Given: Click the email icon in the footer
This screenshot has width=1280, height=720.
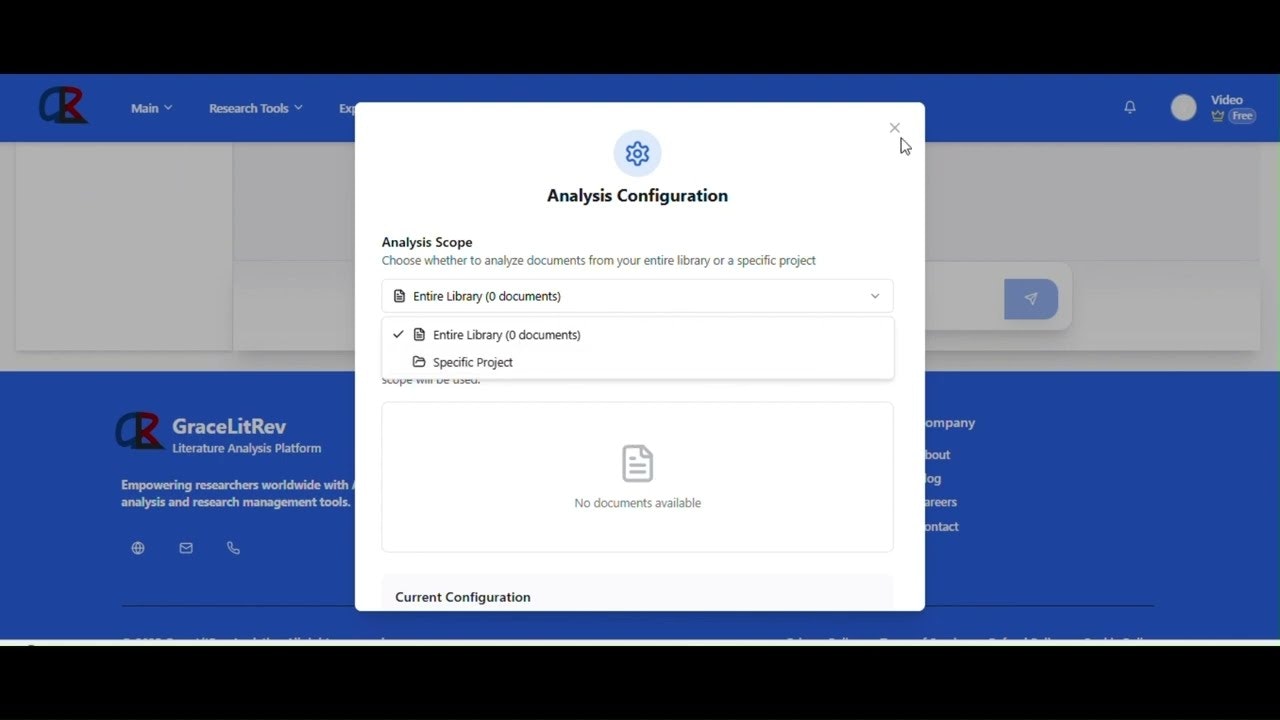Looking at the screenshot, I should [x=186, y=547].
